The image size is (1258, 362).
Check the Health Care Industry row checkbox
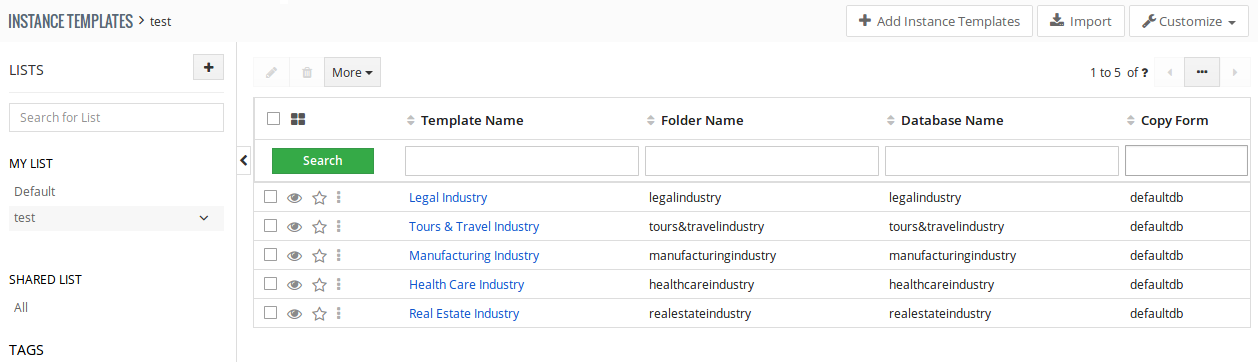tap(271, 284)
